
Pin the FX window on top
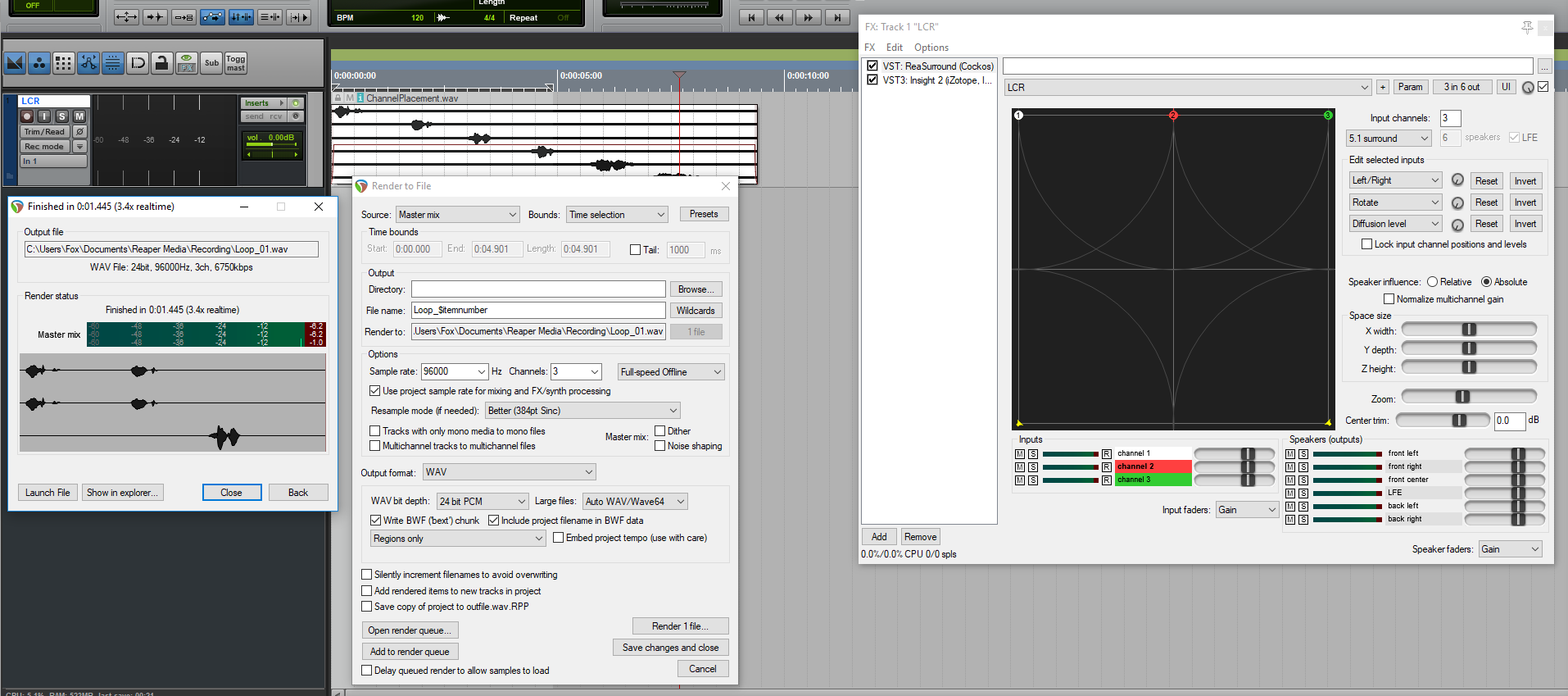click(1527, 27)
